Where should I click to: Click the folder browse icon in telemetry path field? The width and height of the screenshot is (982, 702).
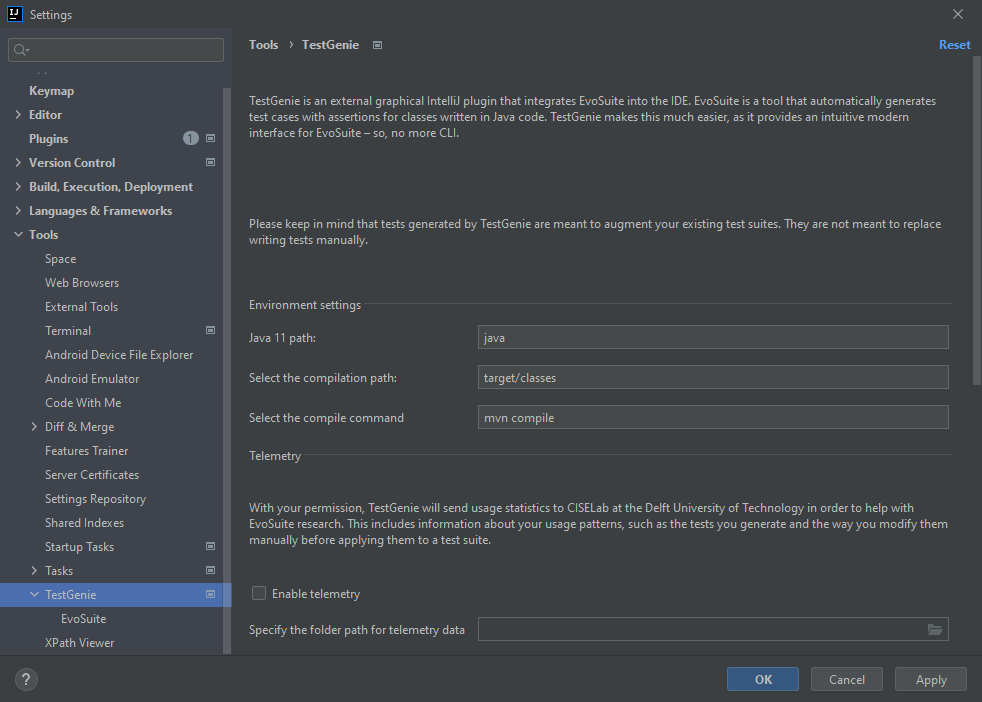pos(934,629)
